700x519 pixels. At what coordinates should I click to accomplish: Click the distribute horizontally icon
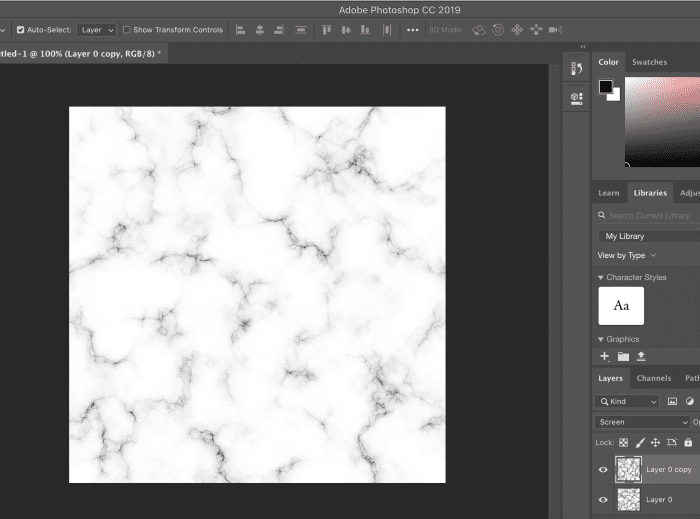[x=387, y=30]
